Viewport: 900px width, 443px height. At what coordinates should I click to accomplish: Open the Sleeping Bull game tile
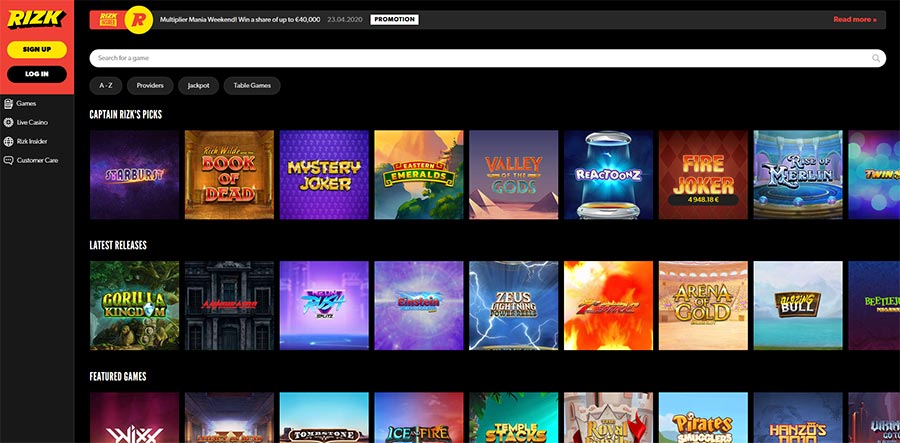(x=798, y=305)
